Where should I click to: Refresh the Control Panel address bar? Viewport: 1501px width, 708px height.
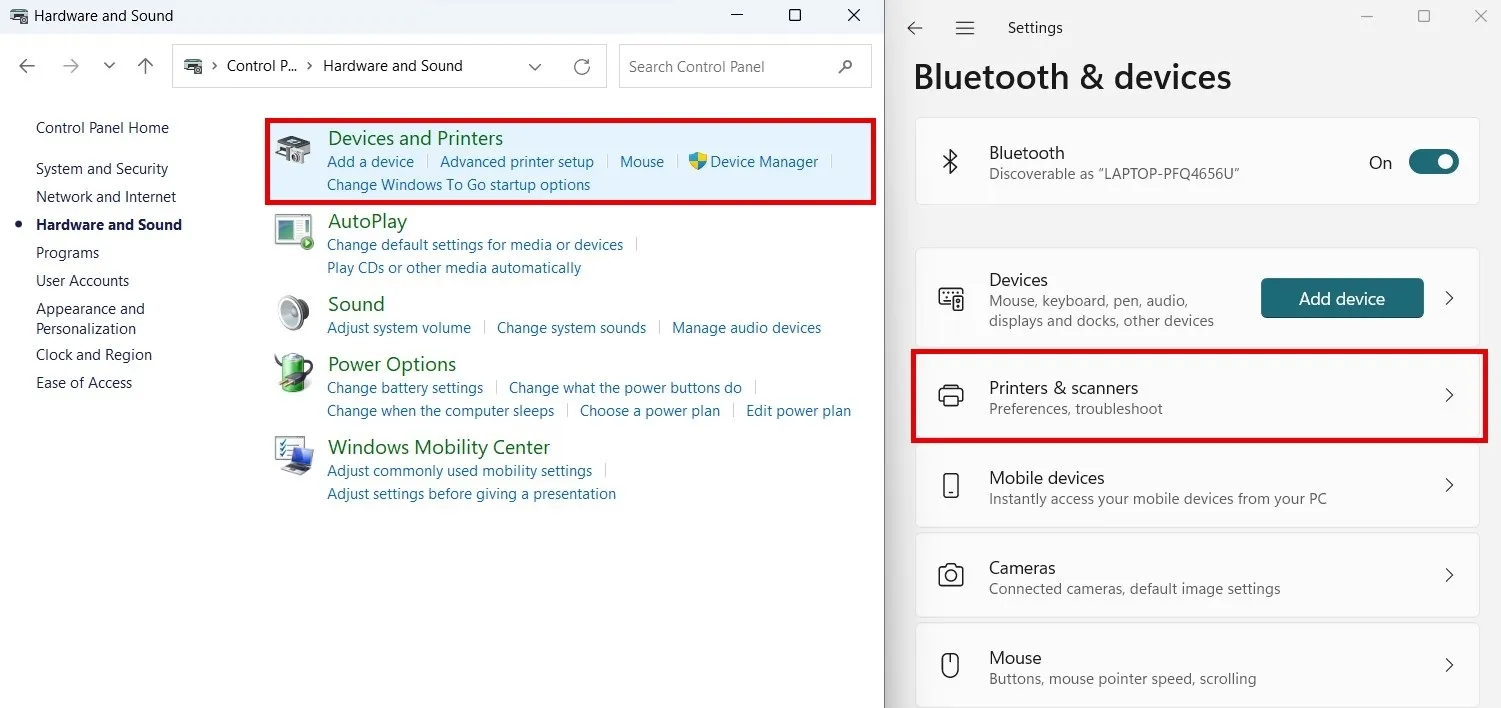point(582,67)
